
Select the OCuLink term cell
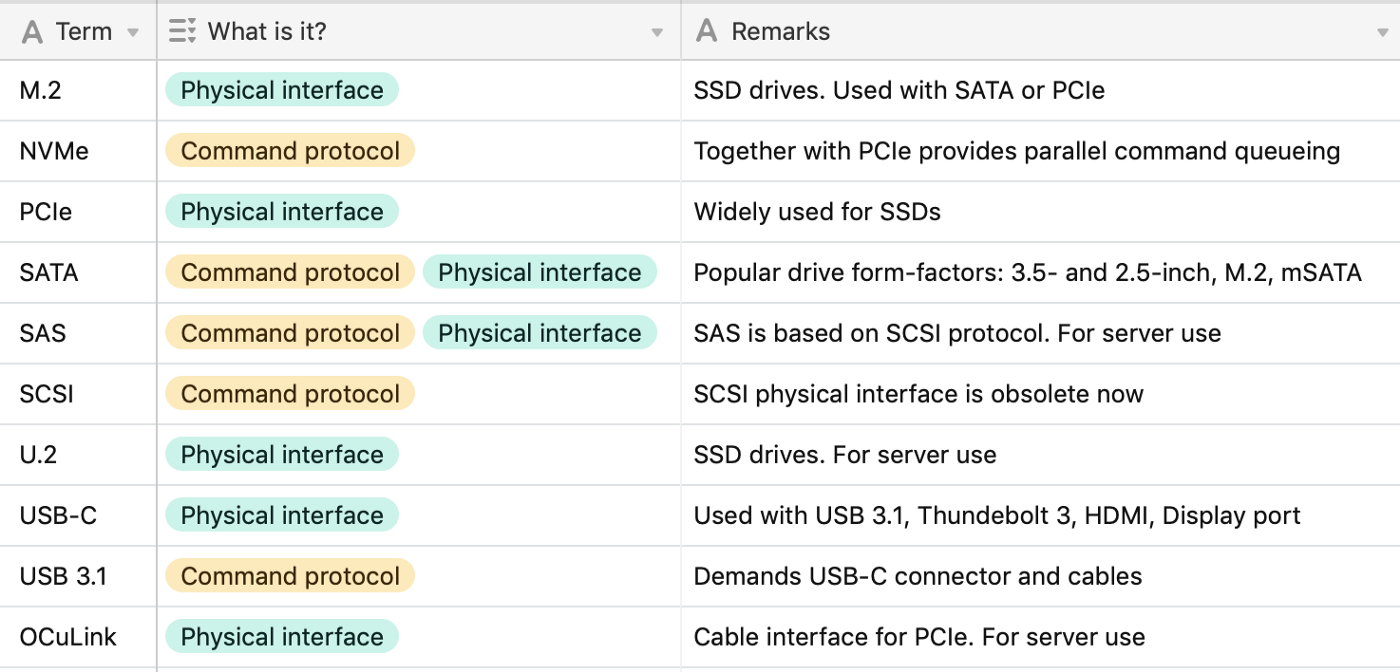point(68,637)
